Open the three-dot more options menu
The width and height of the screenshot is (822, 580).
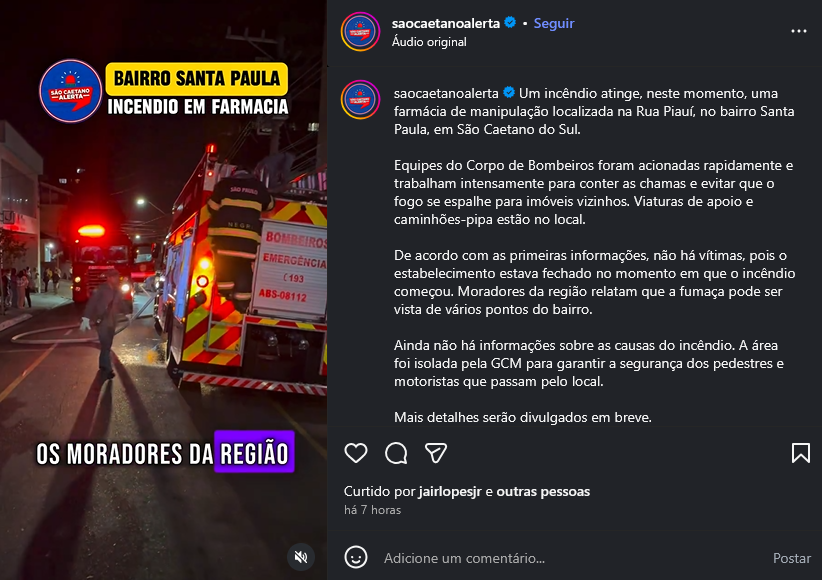pos(798,31)
